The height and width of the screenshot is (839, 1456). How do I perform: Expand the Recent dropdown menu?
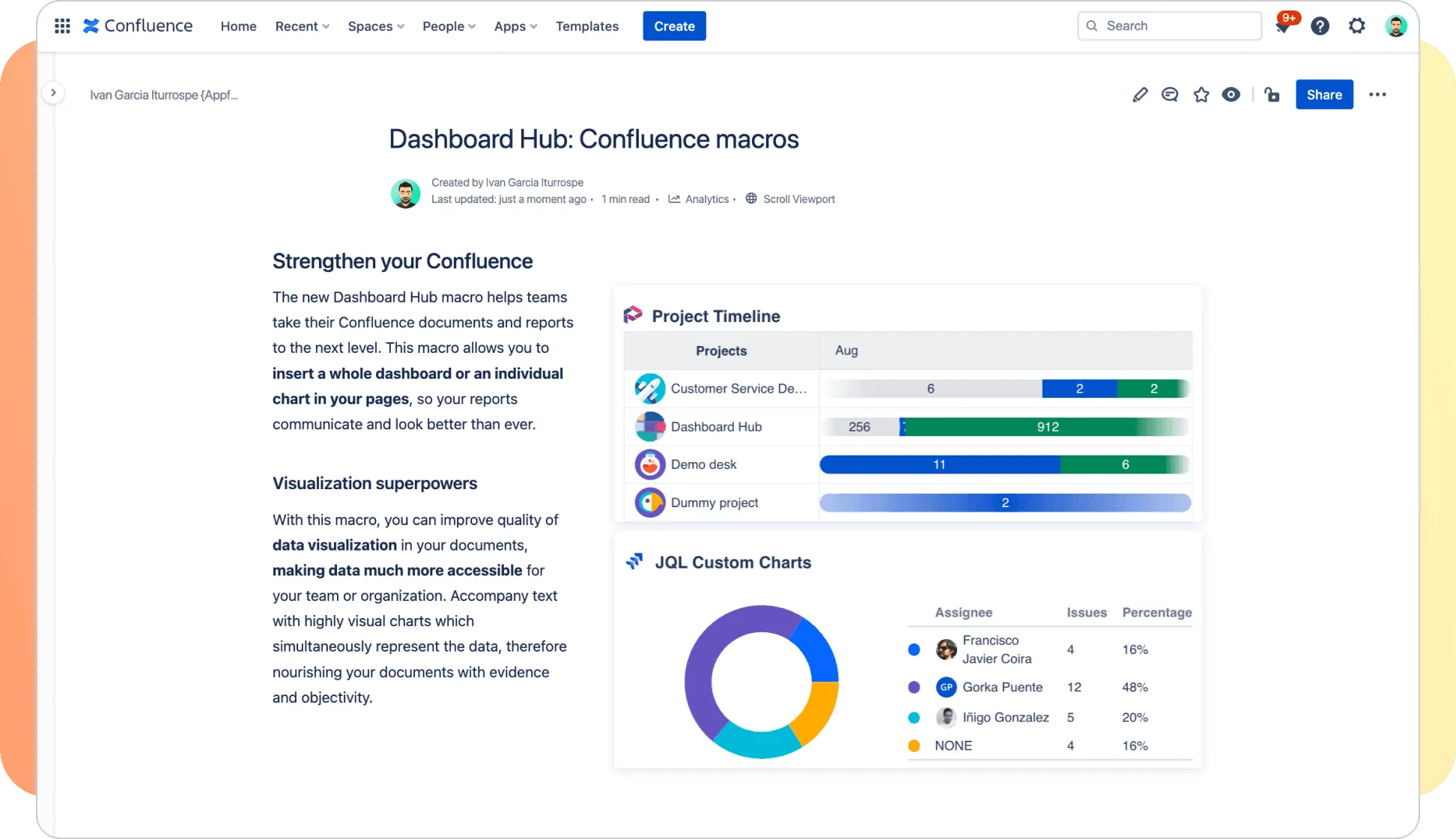click(x=302, y=26)
